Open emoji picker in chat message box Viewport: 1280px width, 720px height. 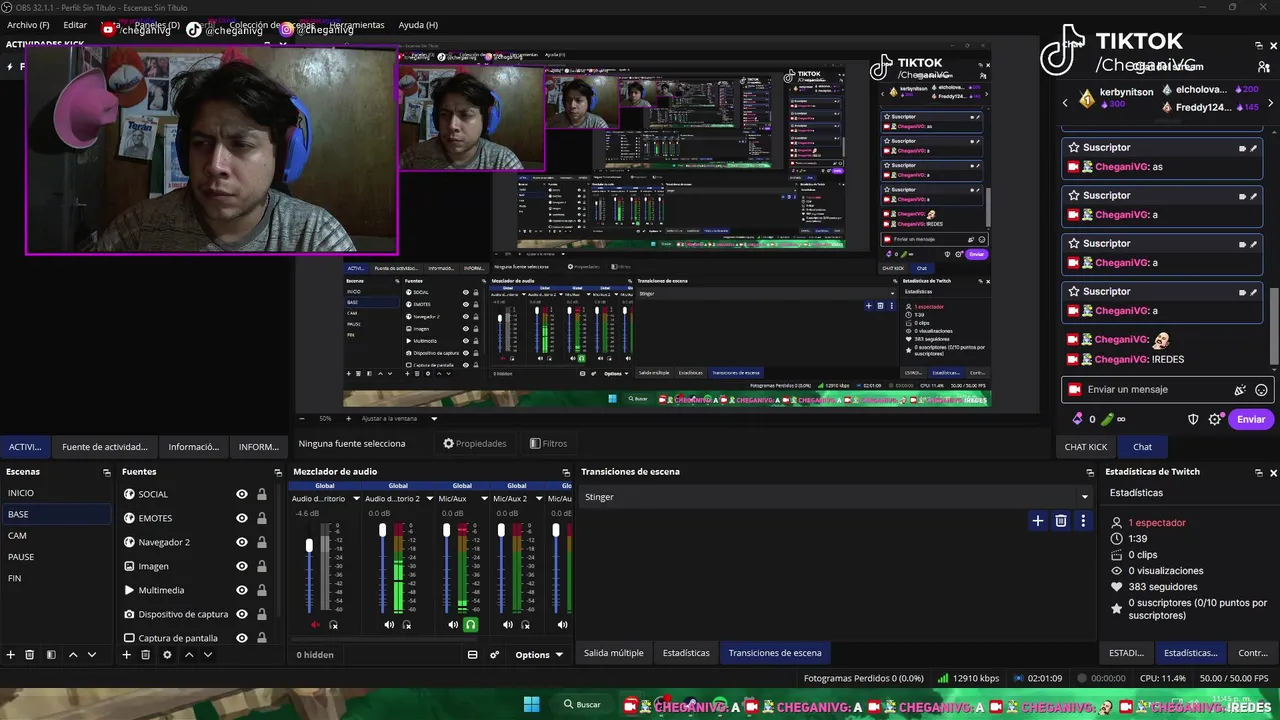pos(1262,390)
